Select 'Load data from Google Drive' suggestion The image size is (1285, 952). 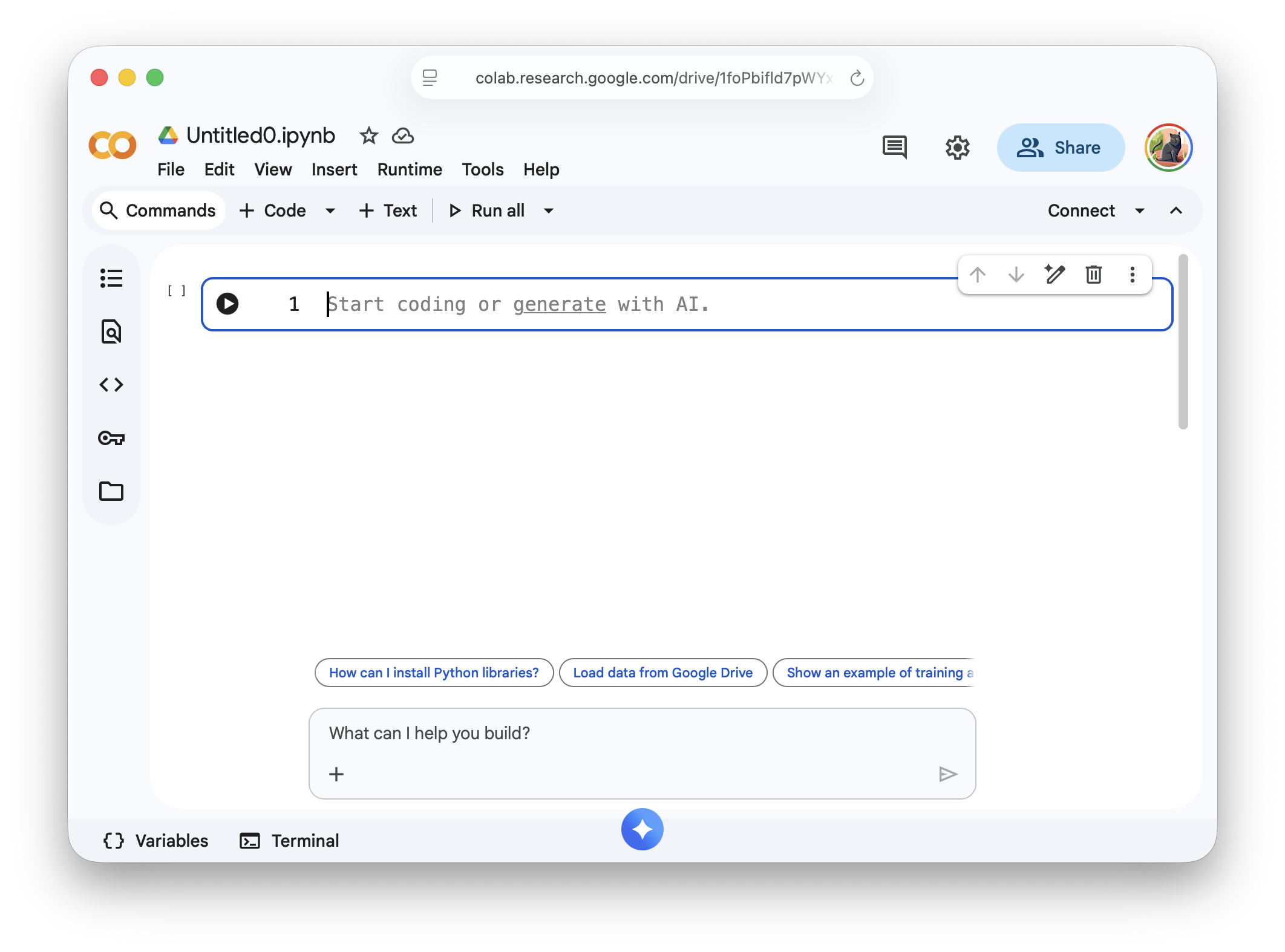663,673
